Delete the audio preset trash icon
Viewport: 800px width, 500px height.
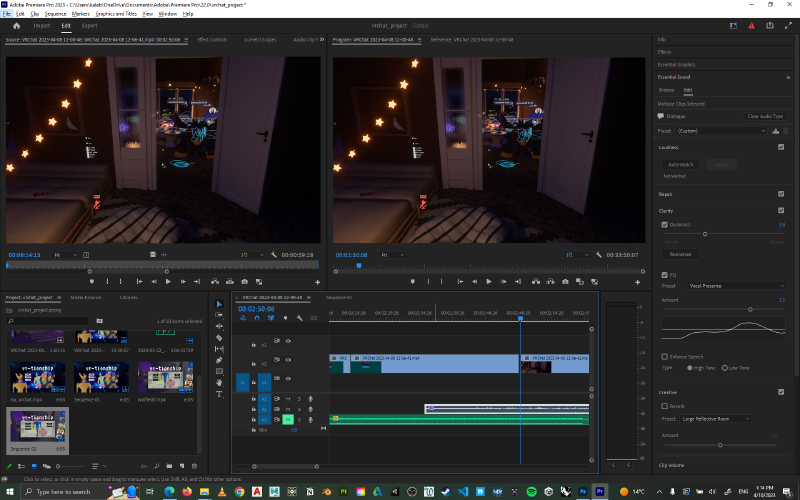786,131
